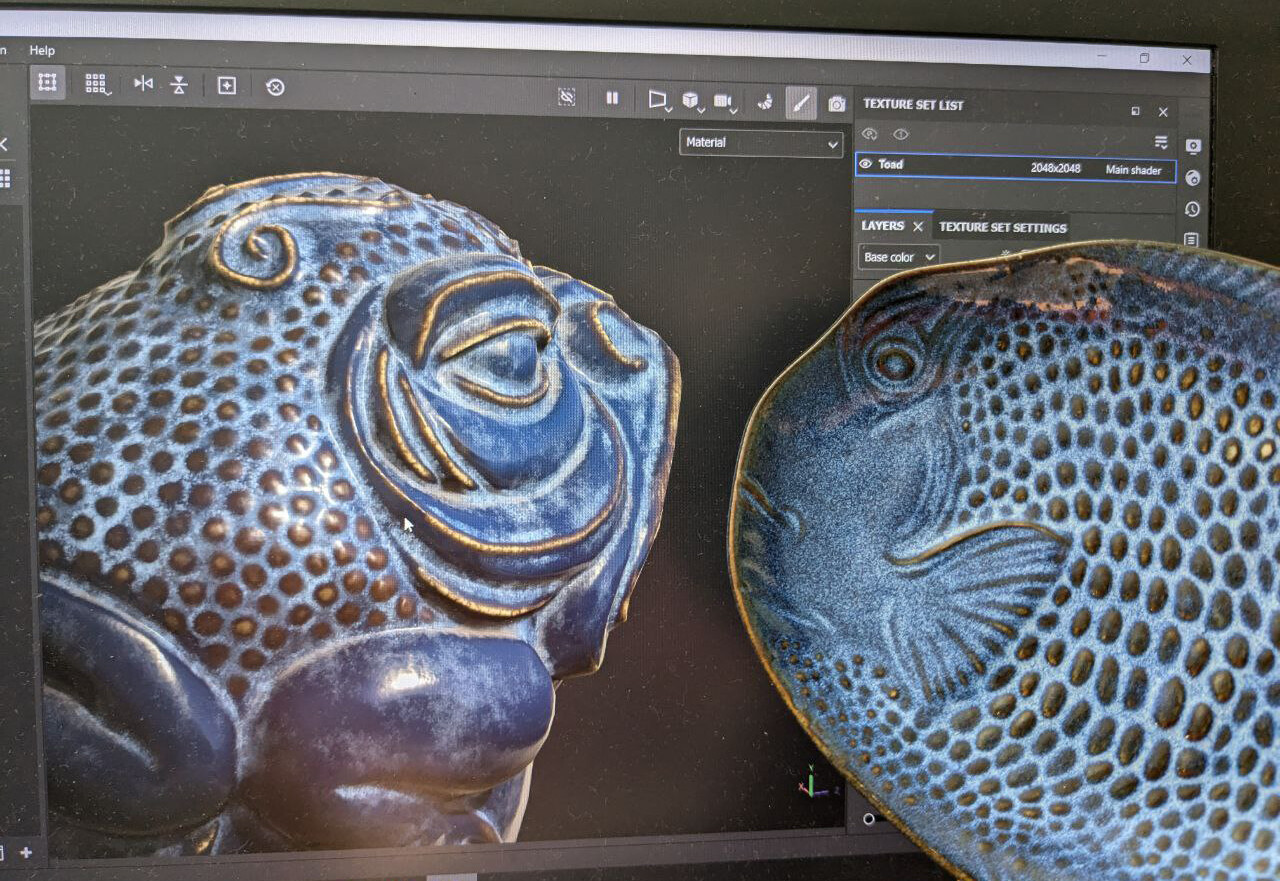The width and height of the screenshot is (1280, 881).
Task: Activate the mirror symmetry tool
Action: pos(143,84)
